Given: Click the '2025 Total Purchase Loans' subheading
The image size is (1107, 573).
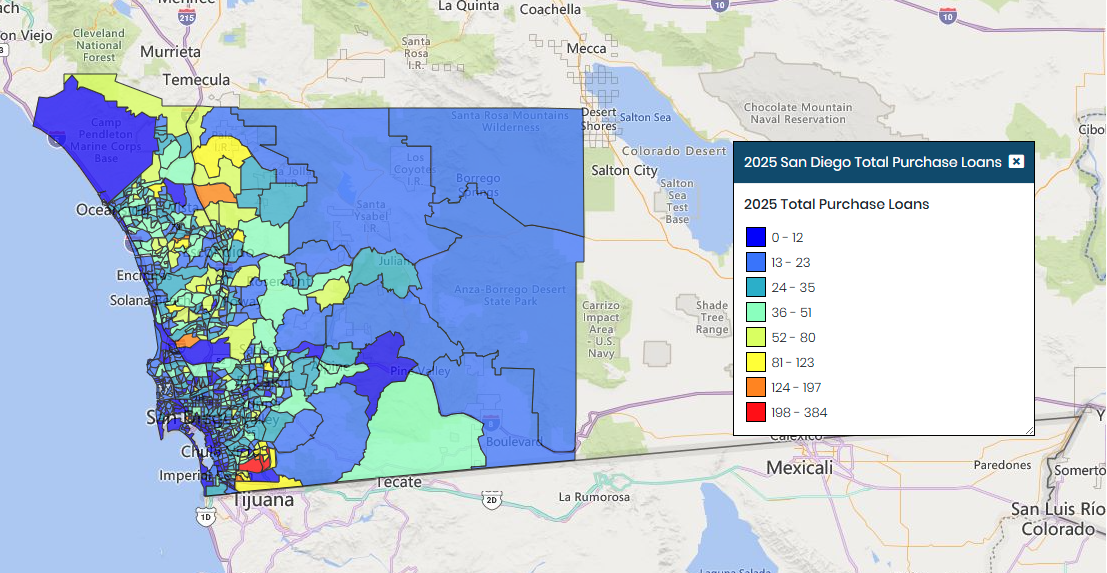Looking at the screenshot, I should (x=837, y=205).
